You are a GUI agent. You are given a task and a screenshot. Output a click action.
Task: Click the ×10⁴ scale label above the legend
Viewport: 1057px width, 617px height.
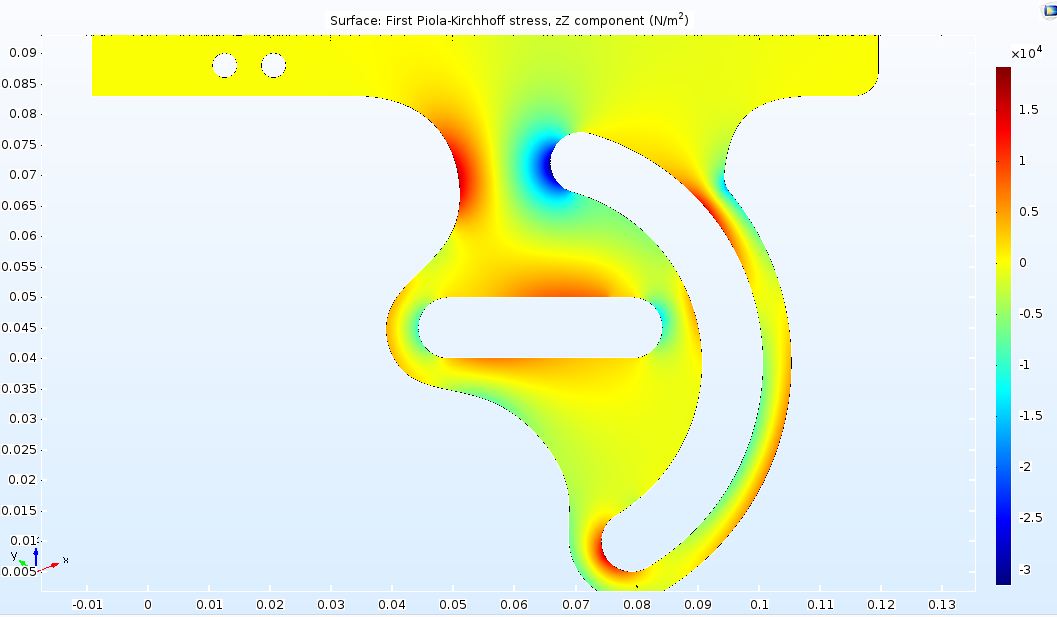pos(1026,53)
